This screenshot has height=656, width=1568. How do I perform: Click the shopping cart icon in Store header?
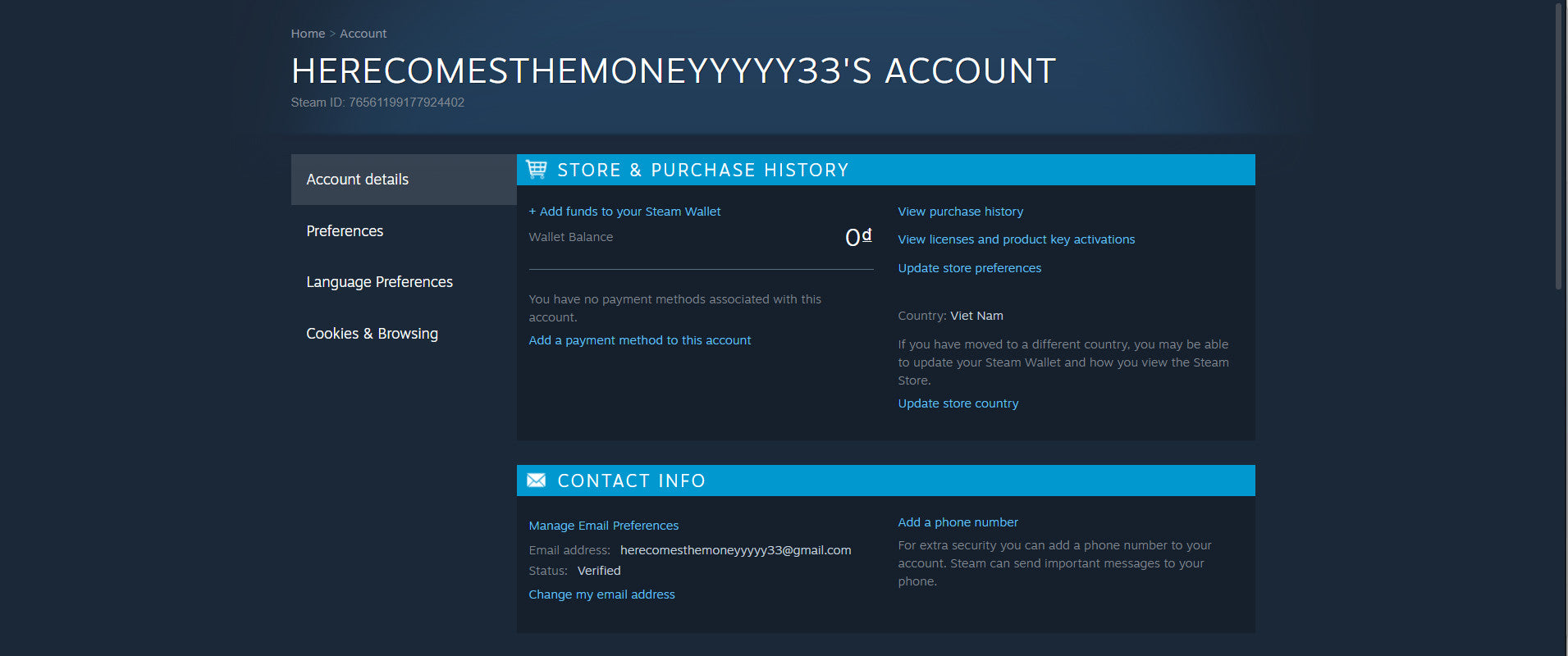537,170
